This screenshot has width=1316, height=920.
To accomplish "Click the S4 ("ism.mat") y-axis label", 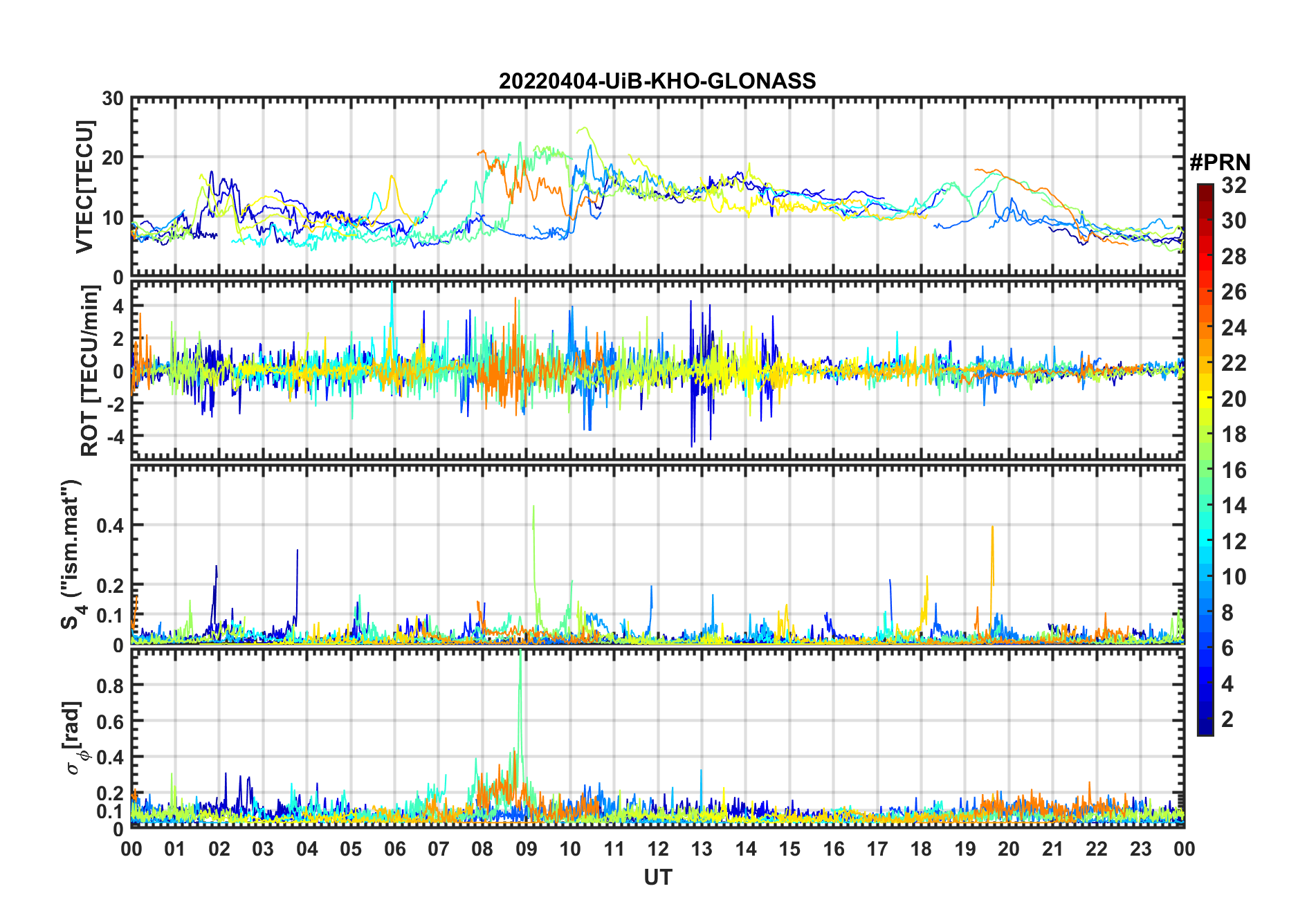I will (x=72, y=554).
